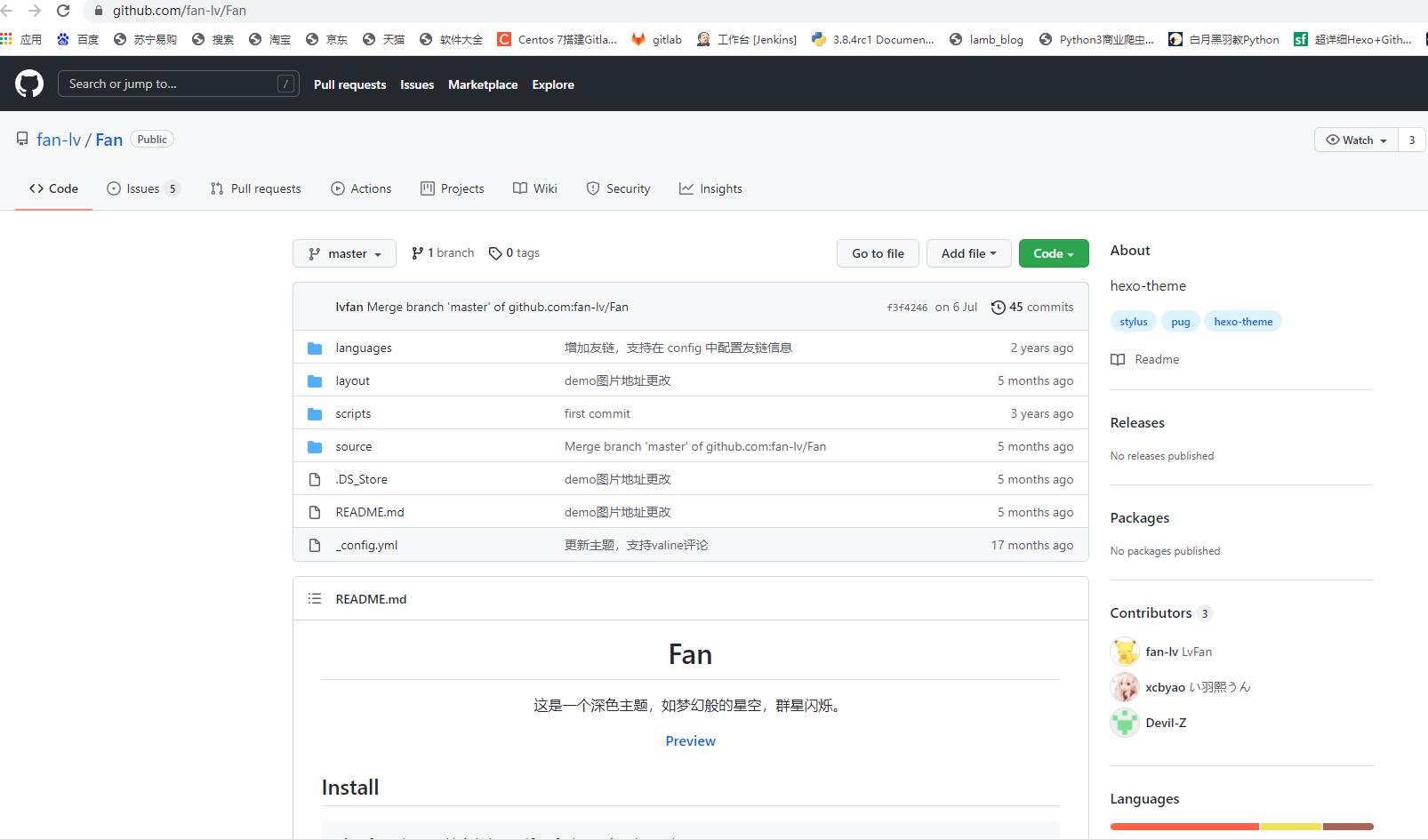Focus the Search or jump to field
The width and height of the screenshot is (1428, 840).
(178, 84)
